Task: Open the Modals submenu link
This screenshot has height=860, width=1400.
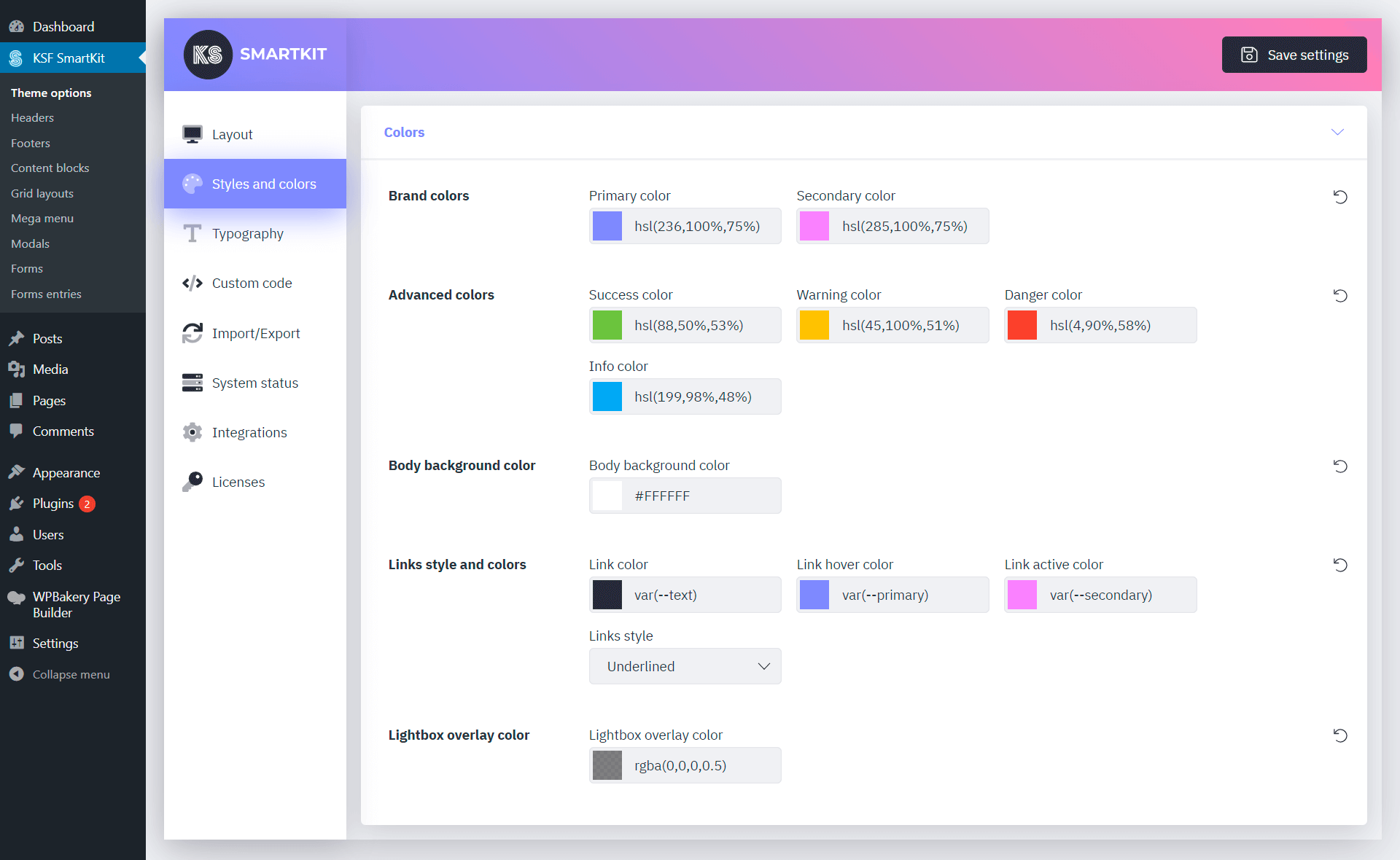Action: [31, 244]
